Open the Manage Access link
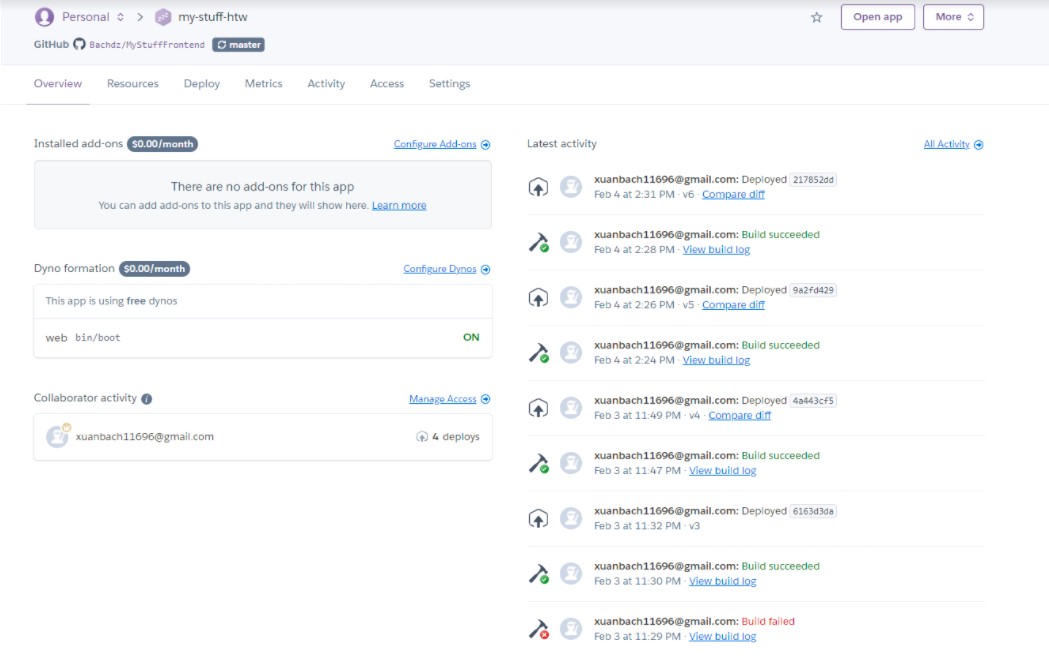Viewport: 1049px width, 663px height. 442,399
